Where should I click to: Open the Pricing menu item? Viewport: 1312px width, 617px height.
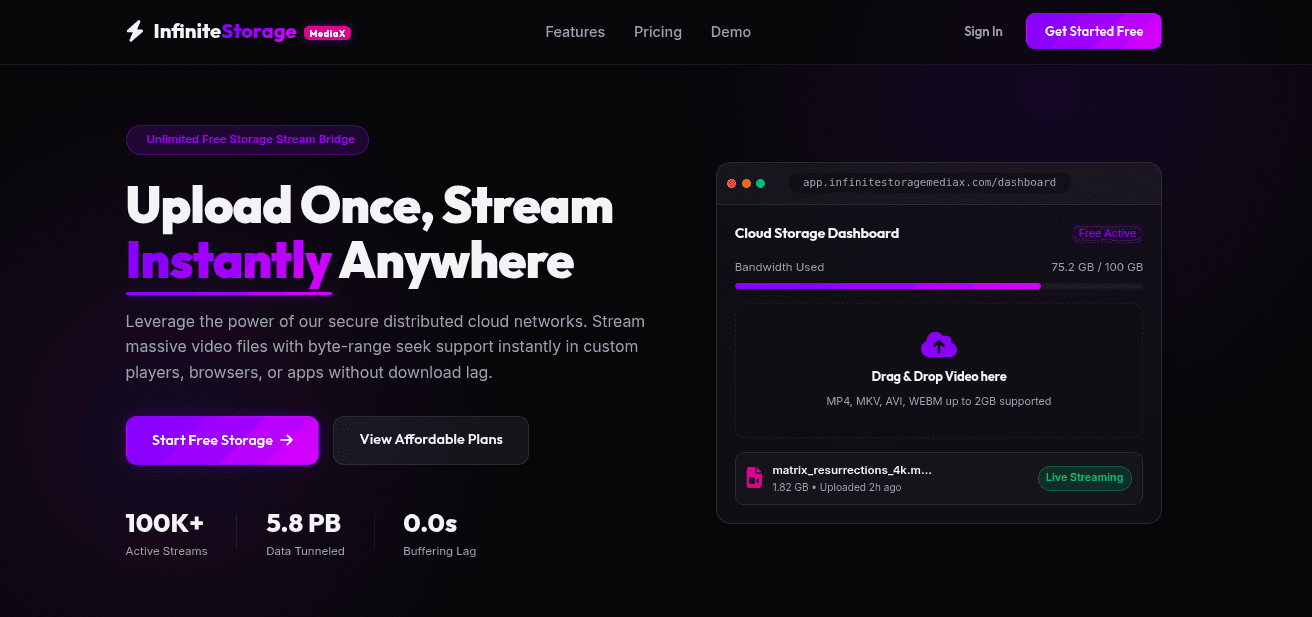point(658,32)
